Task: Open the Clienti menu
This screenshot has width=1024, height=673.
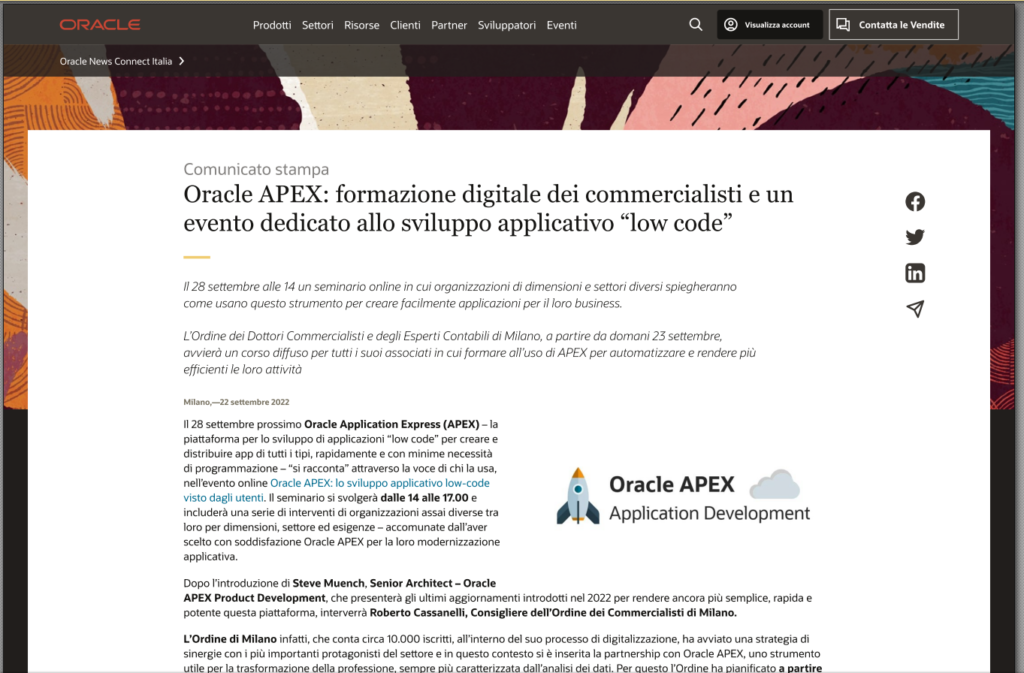Action: 405,25
